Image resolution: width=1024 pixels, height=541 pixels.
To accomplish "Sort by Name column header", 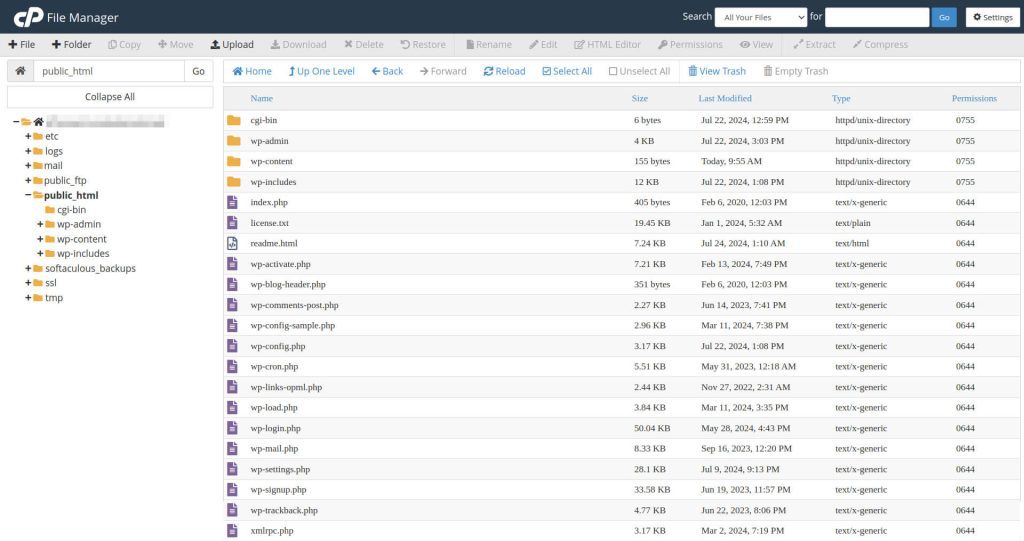I will click(x=261, y=98).
